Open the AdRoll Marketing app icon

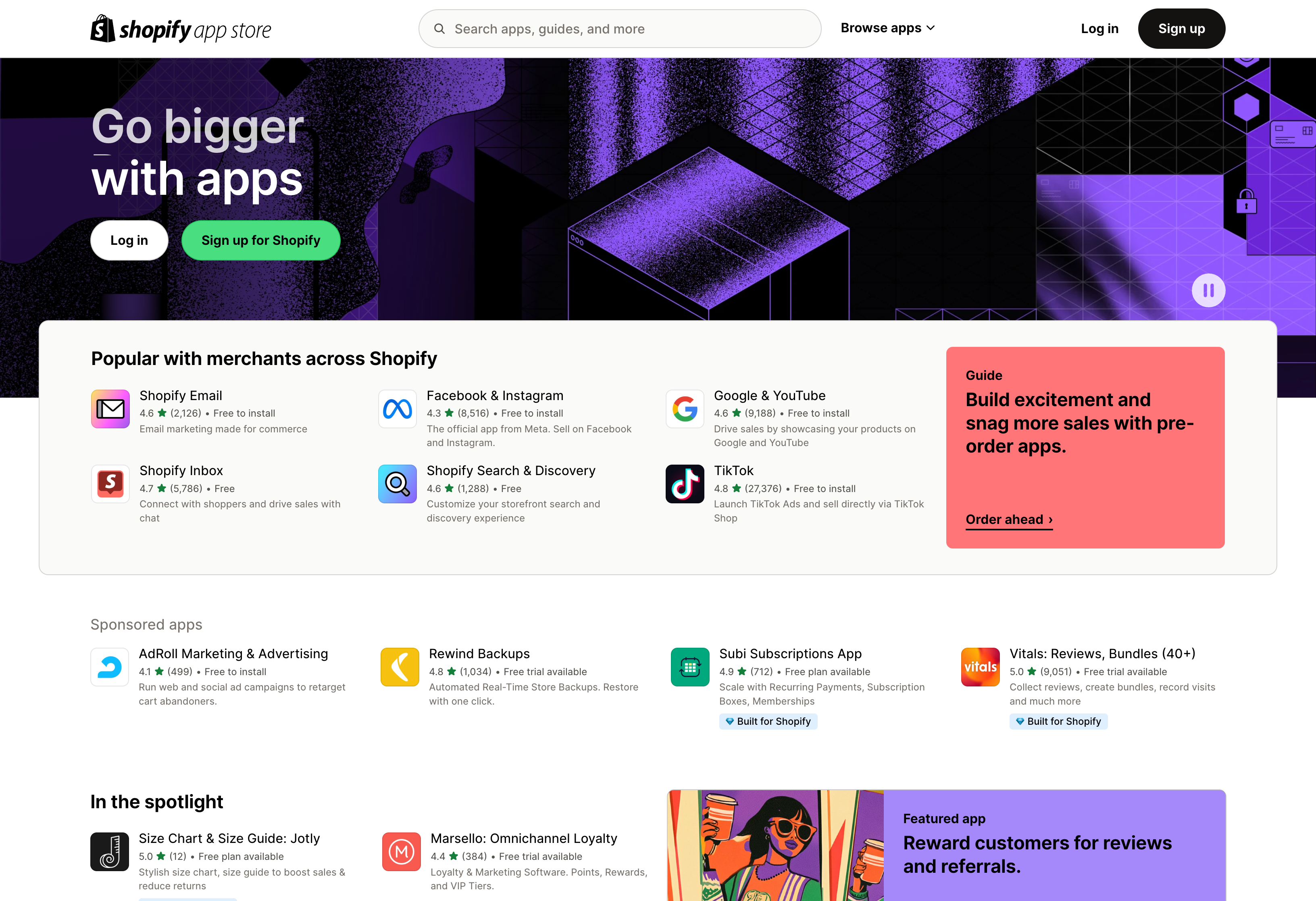coord(110,667)
